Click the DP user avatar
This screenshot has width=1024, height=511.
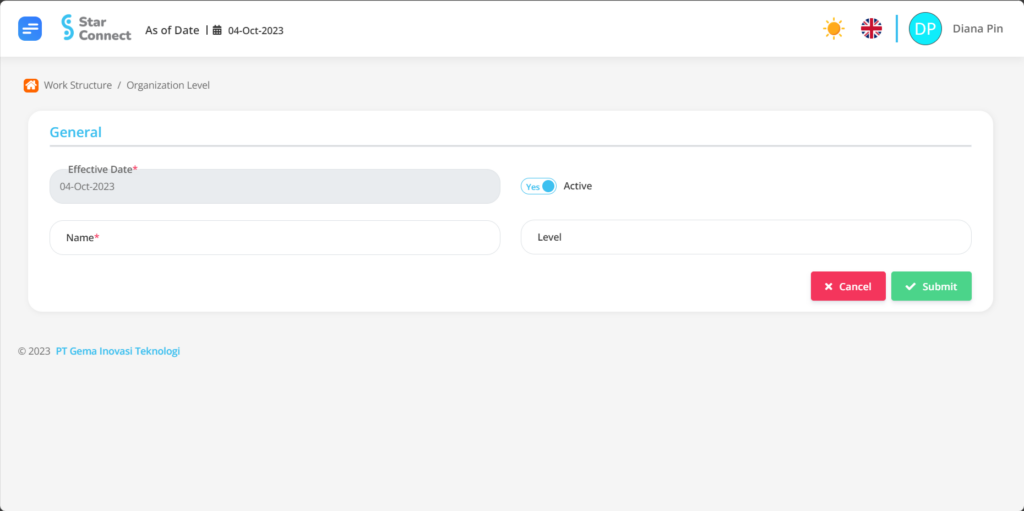point(925,29)
